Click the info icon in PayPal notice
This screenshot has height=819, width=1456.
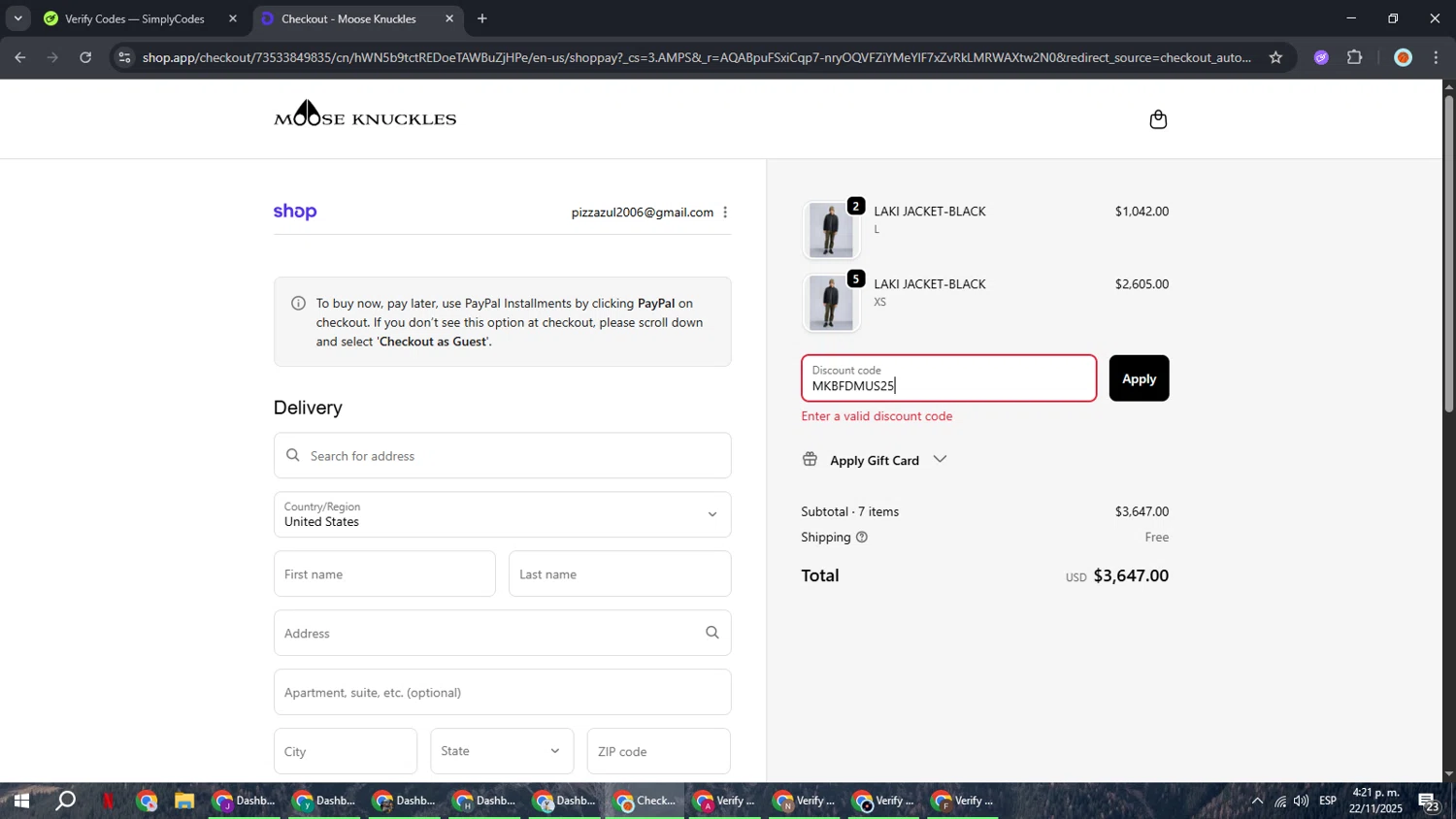(299, 303)
